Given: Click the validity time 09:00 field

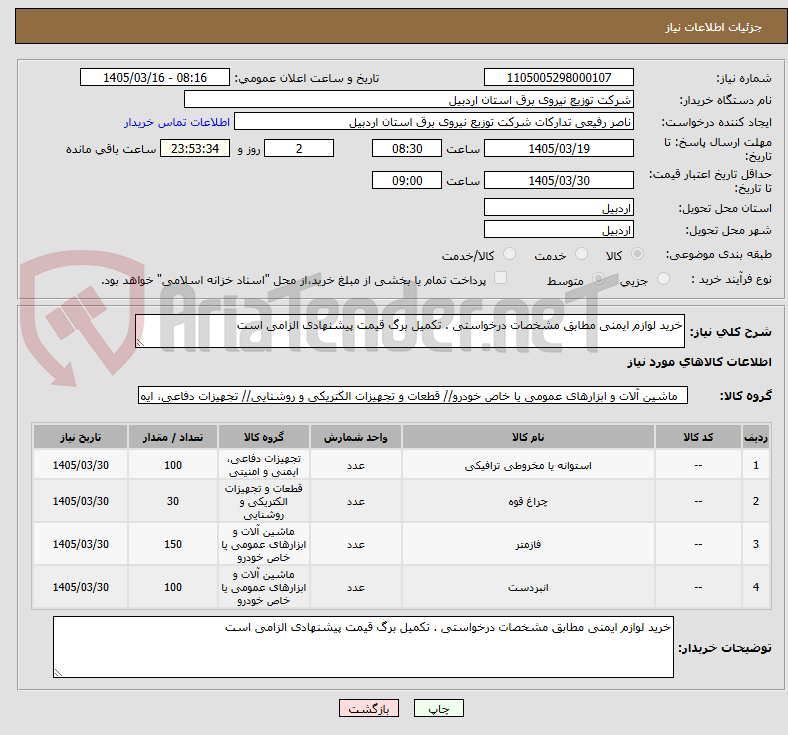Looking at the screenshot, I should tap(407, 180).
